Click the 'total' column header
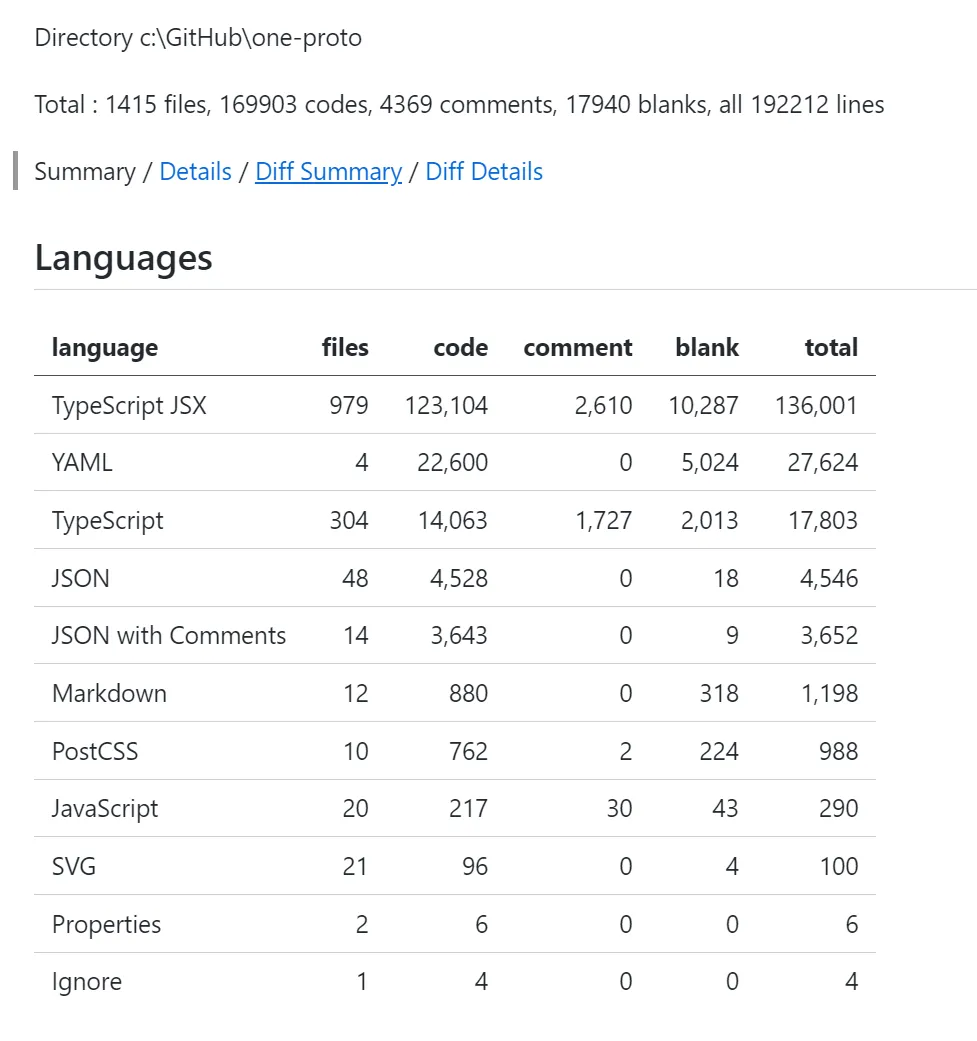The image size is (977, 1041). [832, 347]
